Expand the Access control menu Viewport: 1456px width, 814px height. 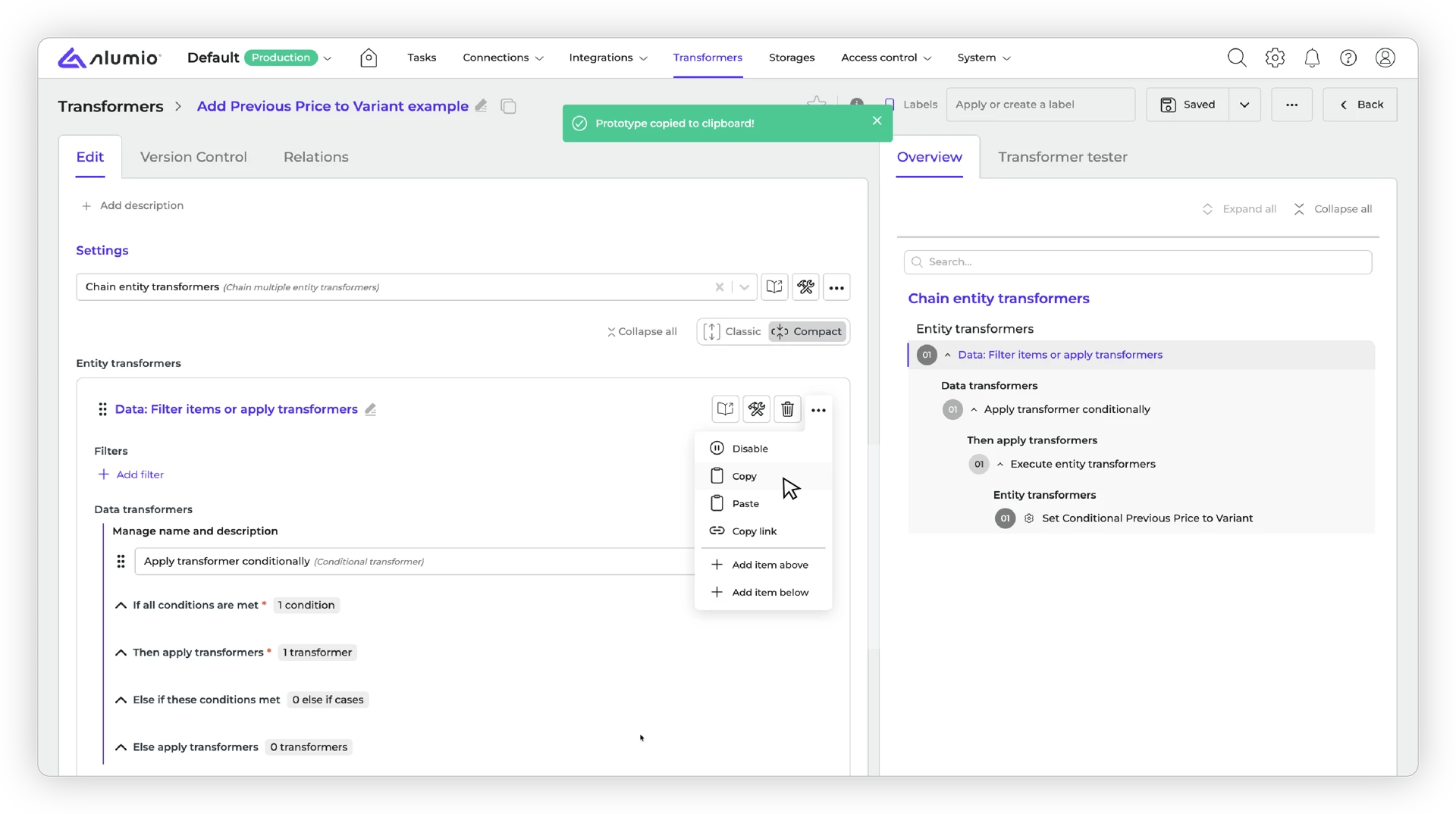[x=886, y=58]
